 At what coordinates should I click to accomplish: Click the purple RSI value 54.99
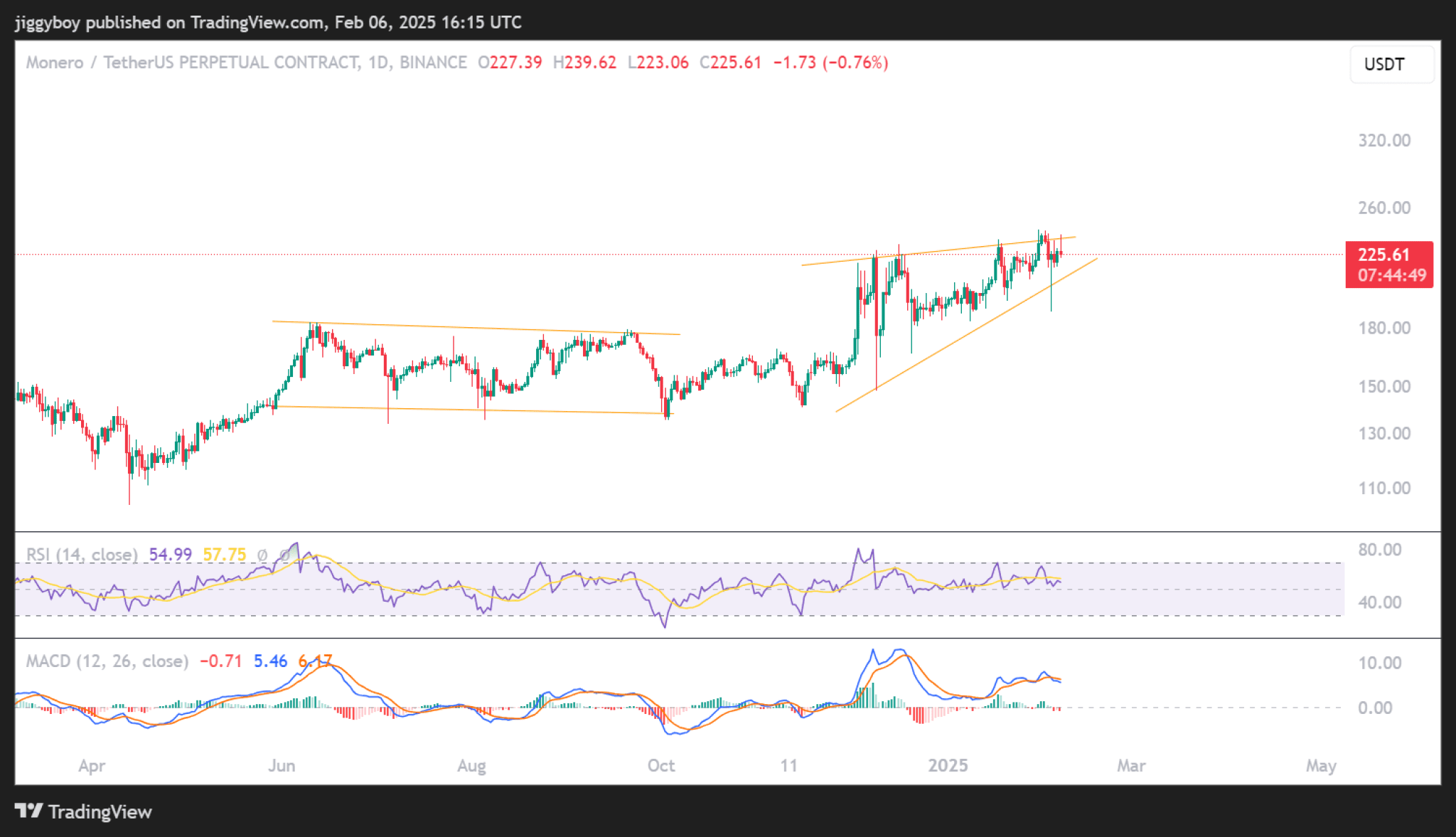pos(171,555)
